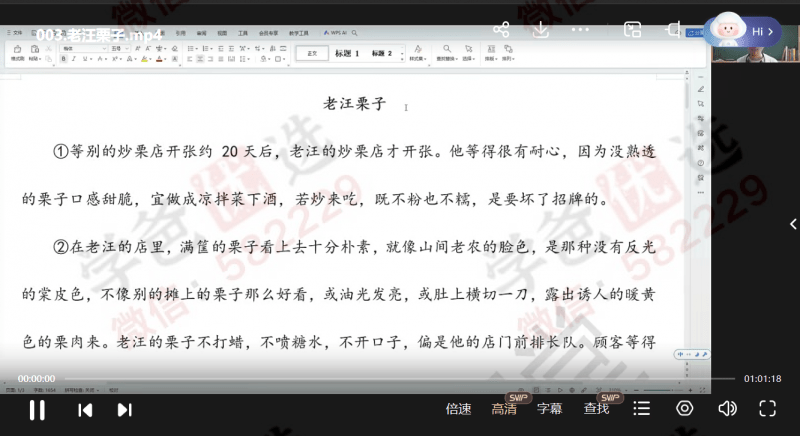
Task: Mute the player volume
Action: coord(727,408)
